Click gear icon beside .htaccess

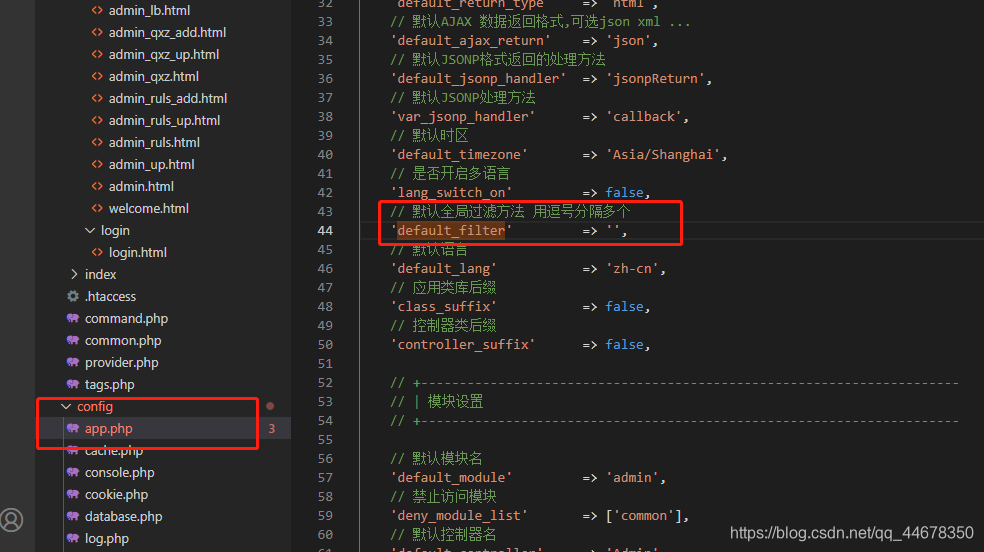(73, 296)
